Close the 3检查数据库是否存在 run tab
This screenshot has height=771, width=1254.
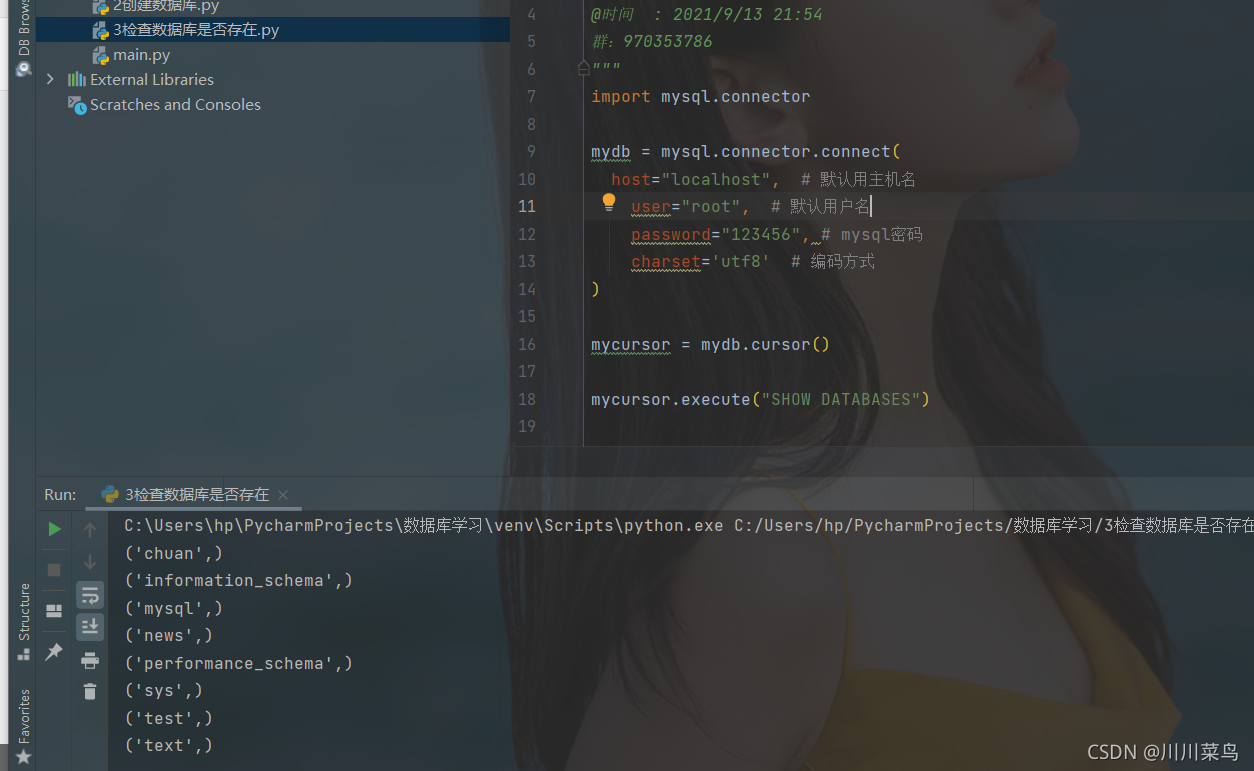point(283,494)
